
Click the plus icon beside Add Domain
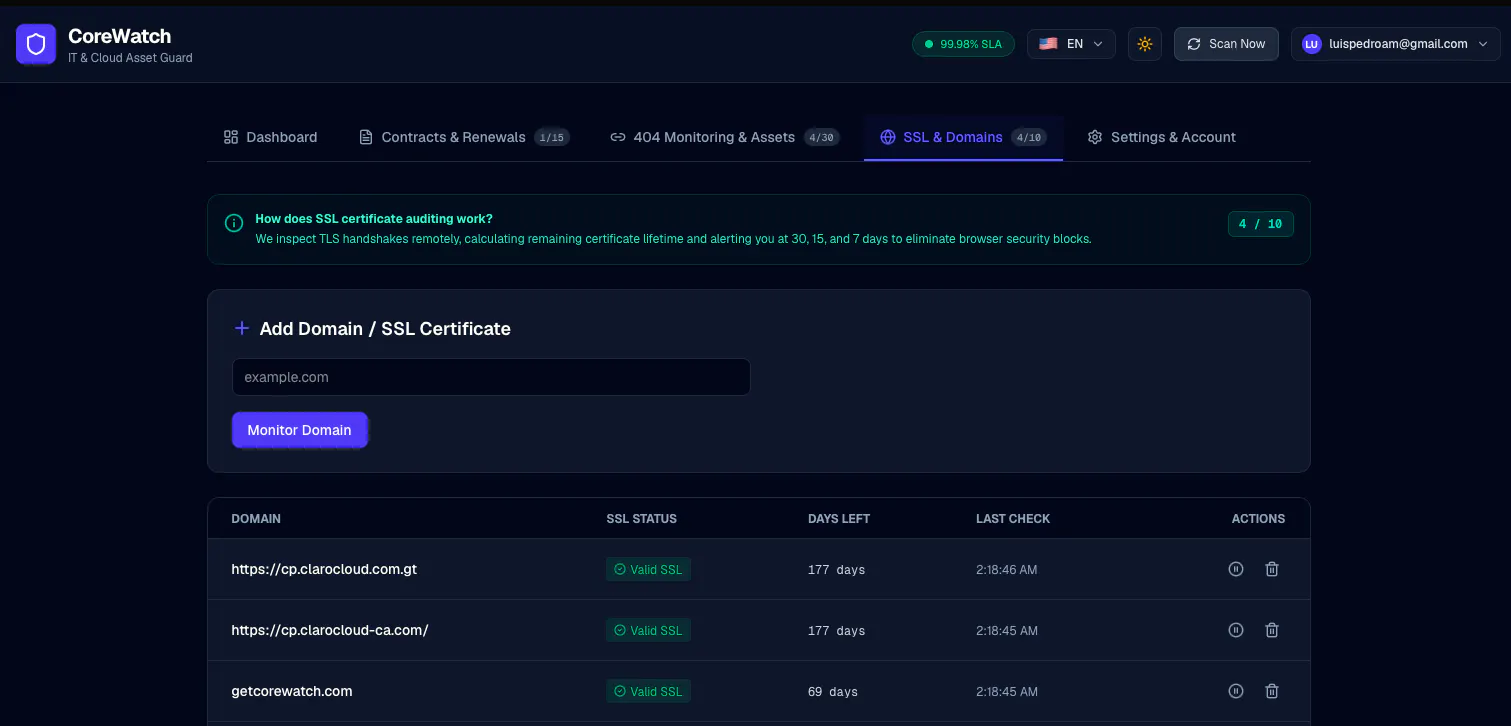[241, 328]
